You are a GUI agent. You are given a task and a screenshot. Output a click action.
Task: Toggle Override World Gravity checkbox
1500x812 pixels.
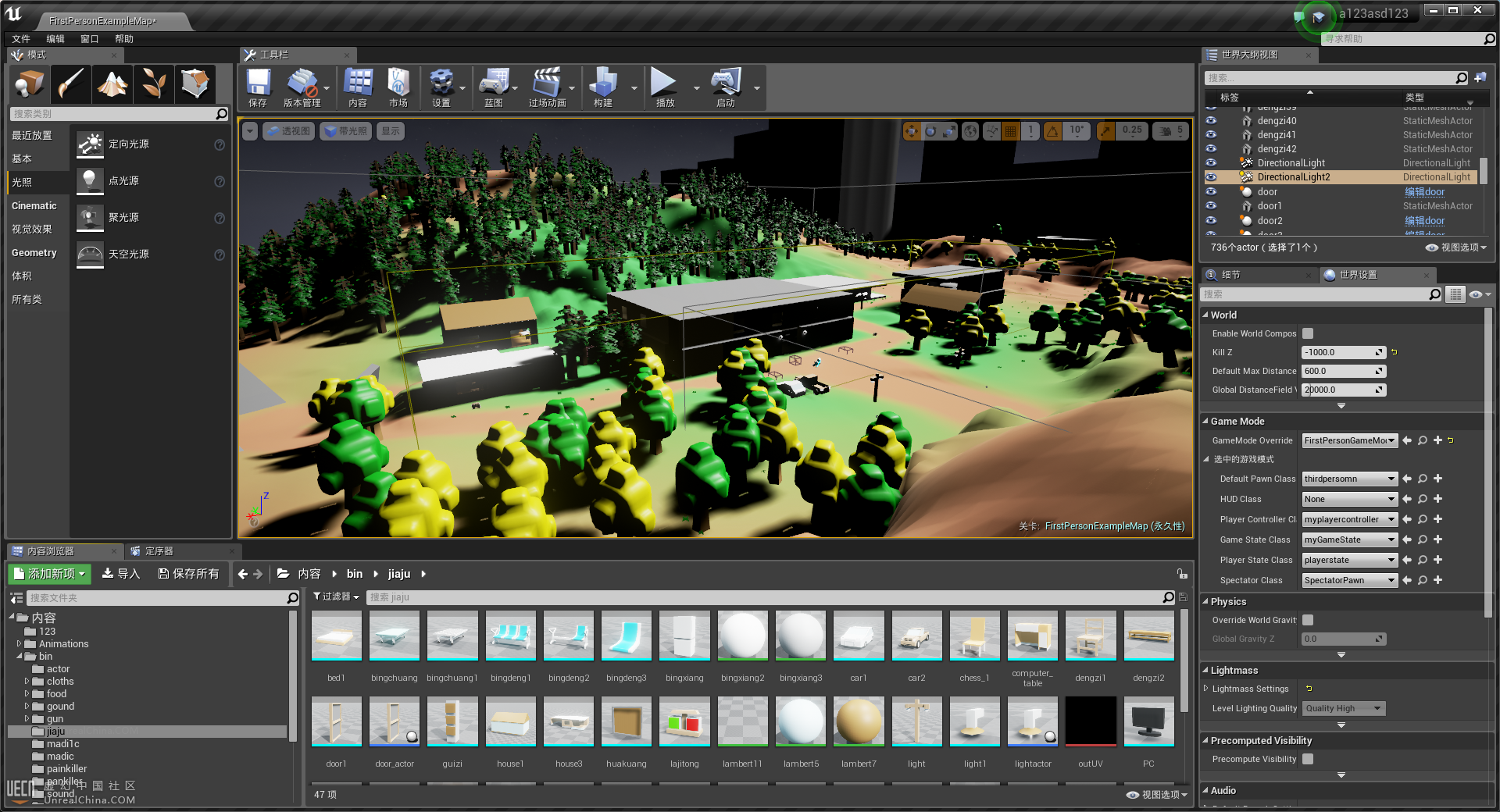pos(1308,620)
